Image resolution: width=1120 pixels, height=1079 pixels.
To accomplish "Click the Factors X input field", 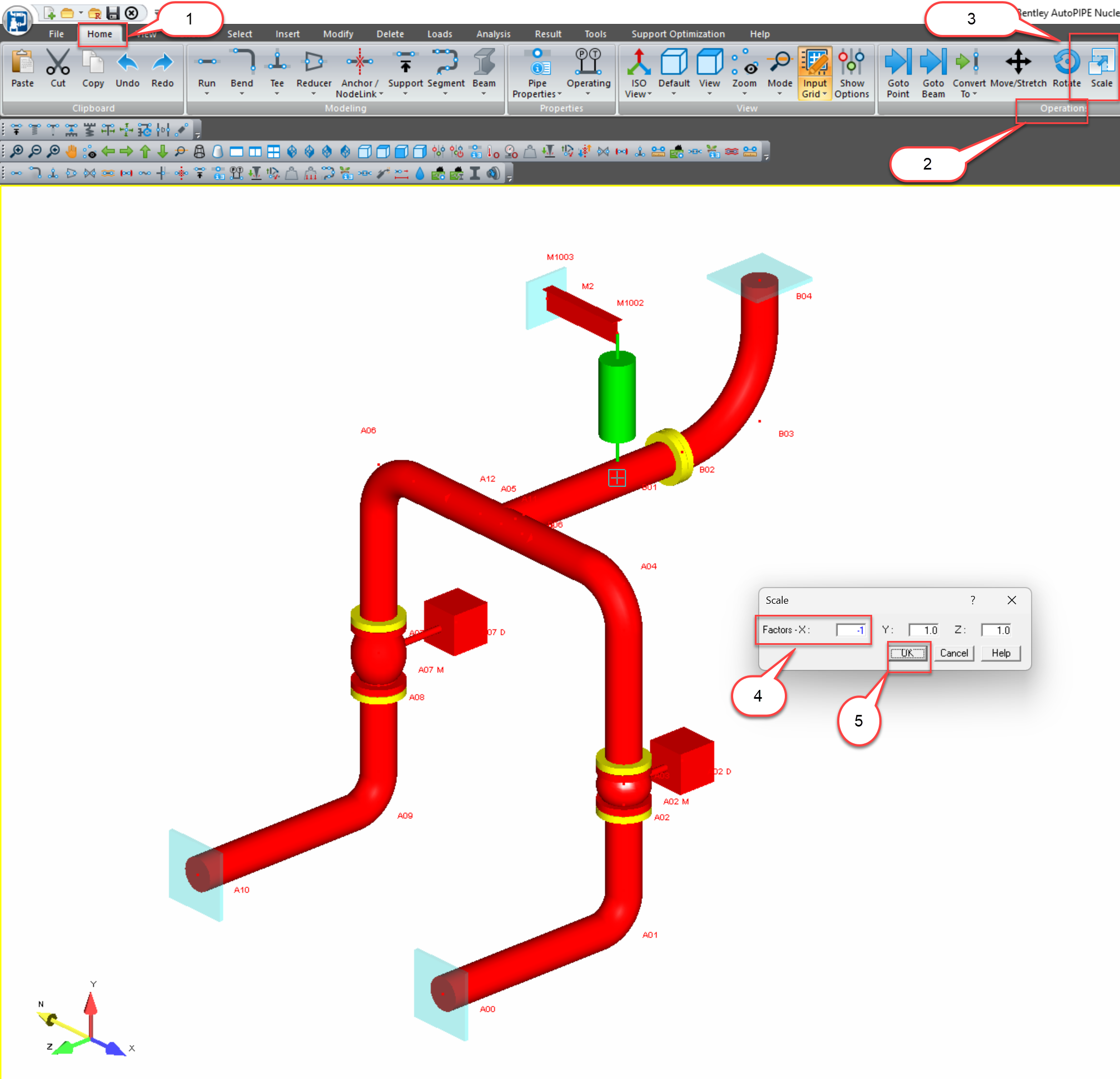I will coord(851,630).
